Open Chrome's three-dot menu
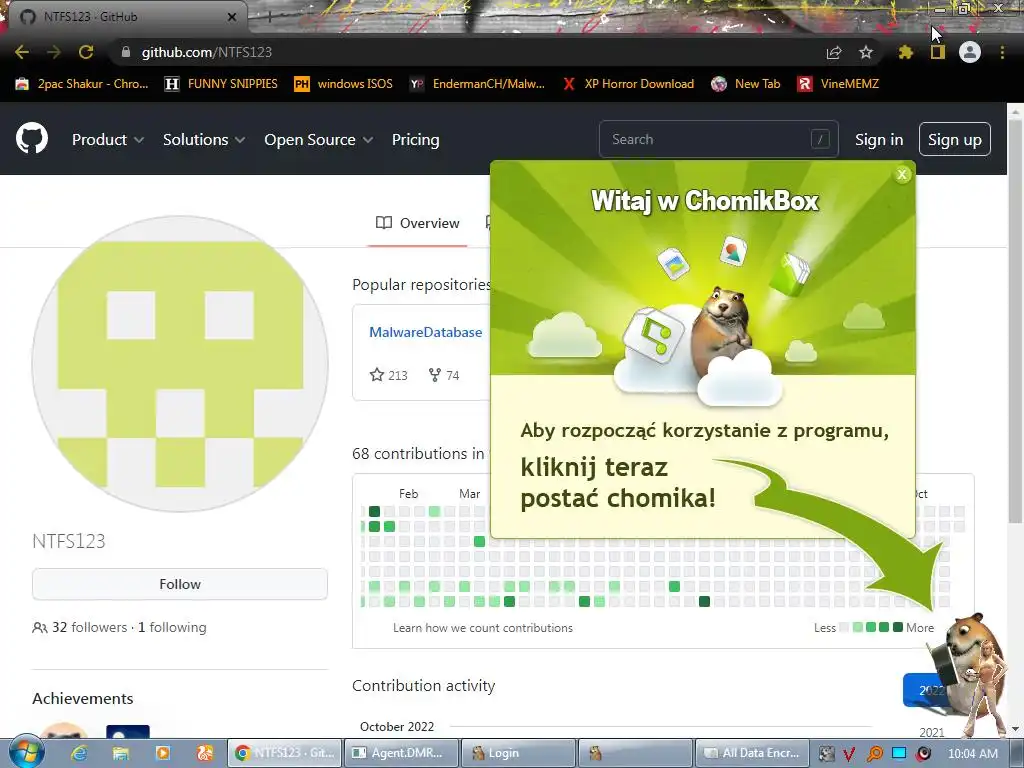This screenshot has width=1024, height=768. tap(1002, 52)
